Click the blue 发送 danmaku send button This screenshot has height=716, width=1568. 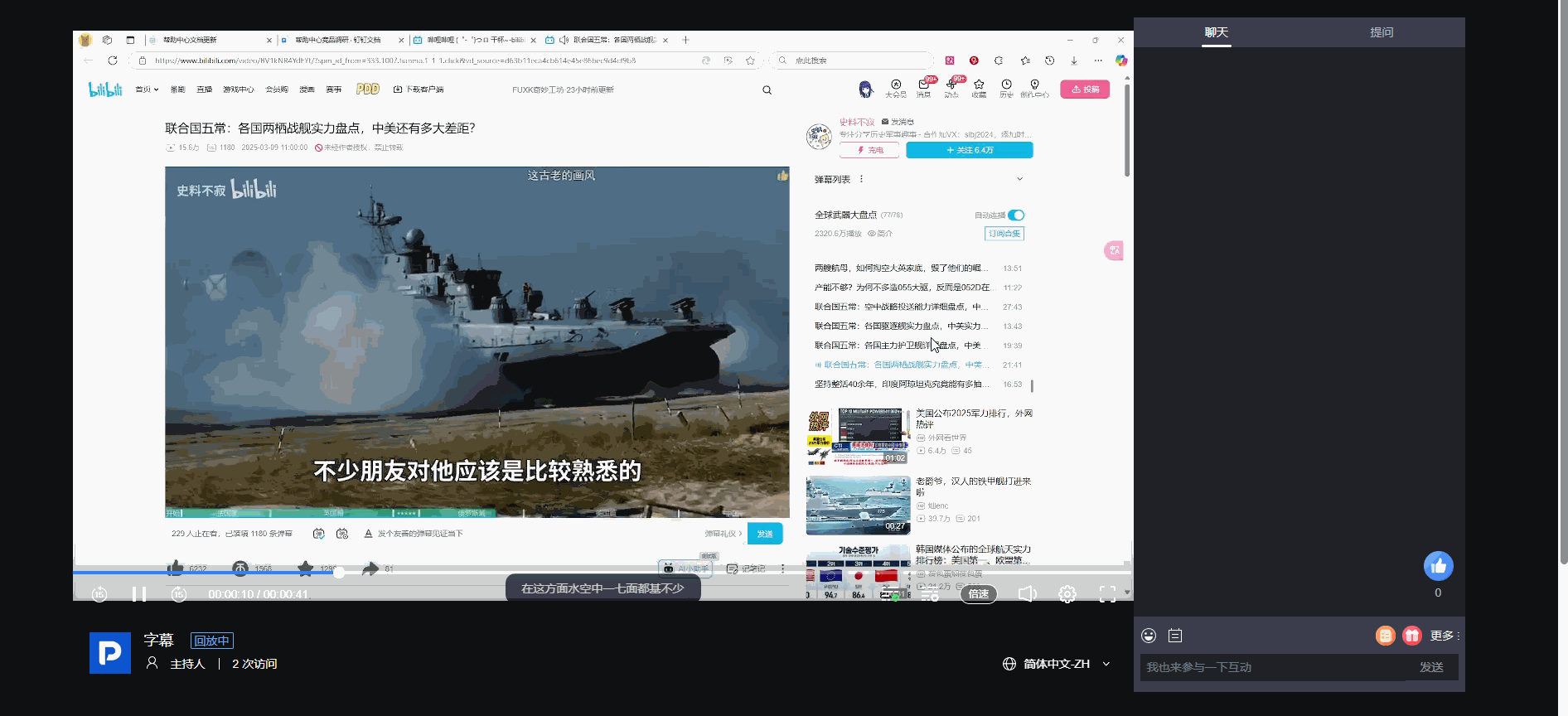coord(765,534)
